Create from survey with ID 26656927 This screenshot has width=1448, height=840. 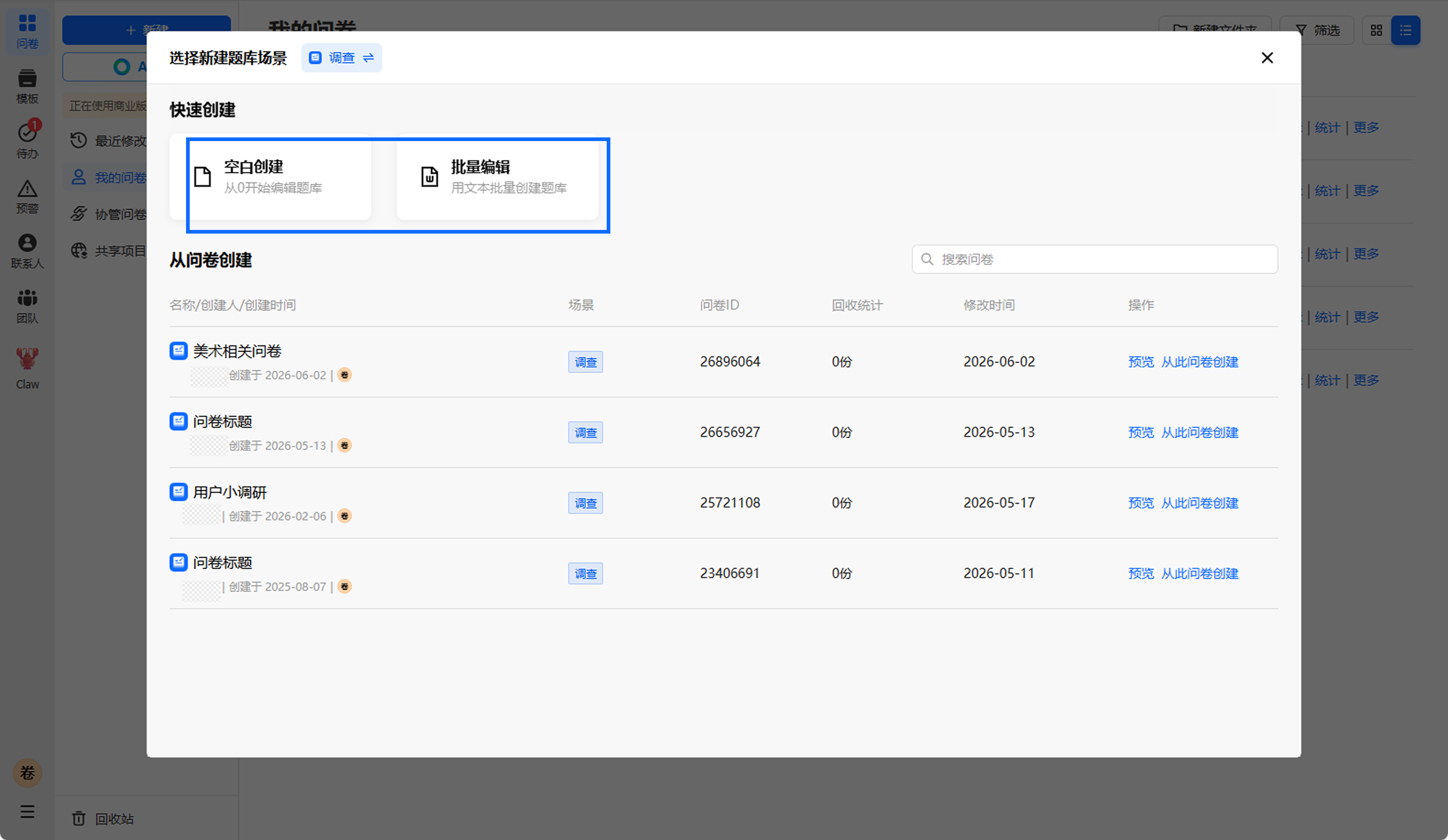[x=1200, y=432]
